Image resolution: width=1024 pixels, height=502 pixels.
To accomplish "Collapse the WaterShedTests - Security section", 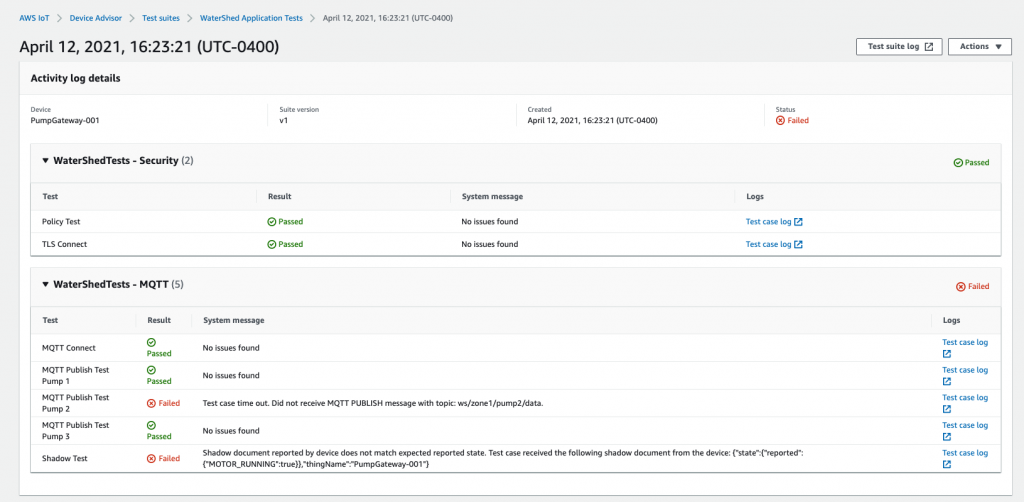I will (46, 161).
